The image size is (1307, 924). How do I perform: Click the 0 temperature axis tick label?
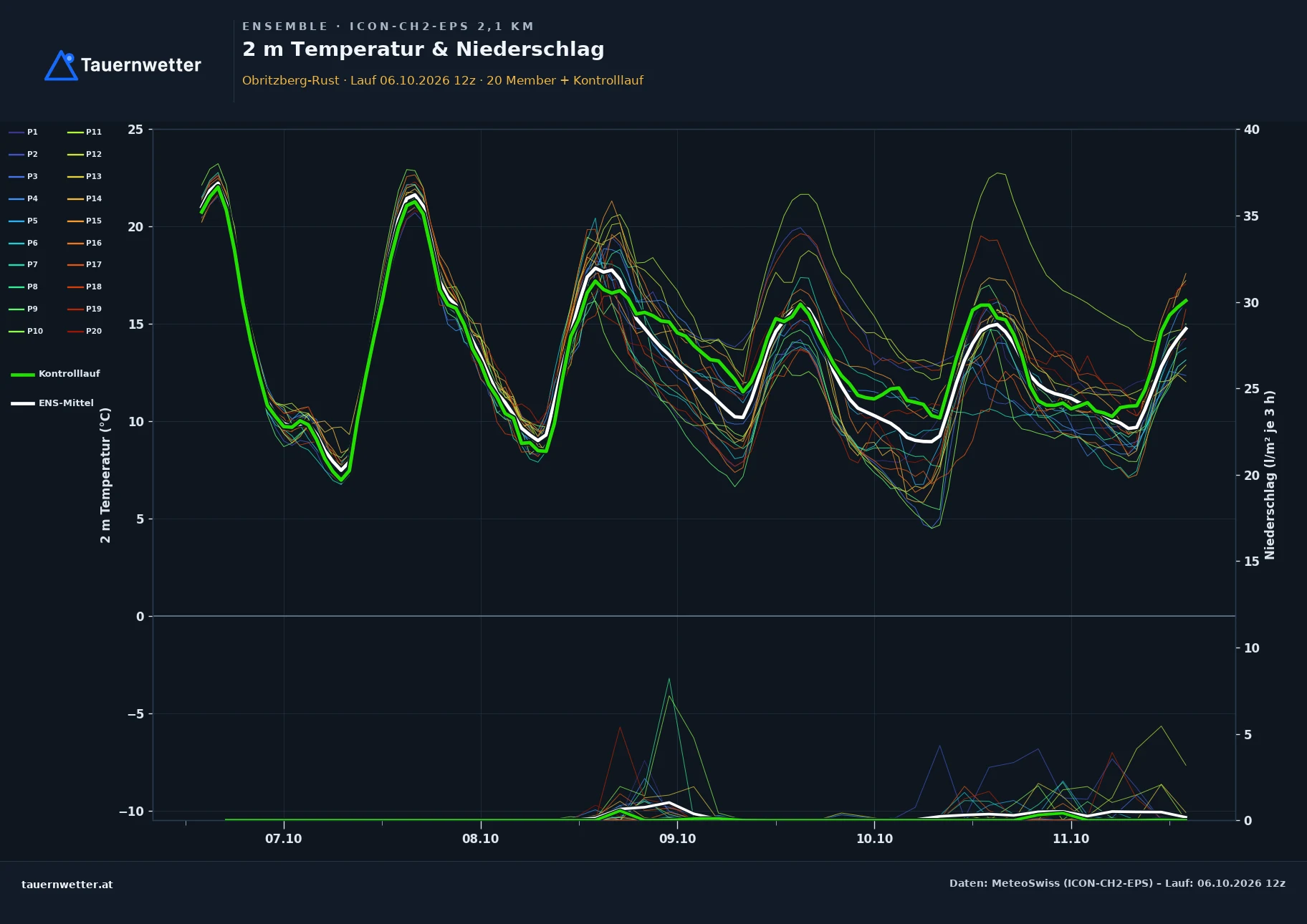tap(140, 617)
